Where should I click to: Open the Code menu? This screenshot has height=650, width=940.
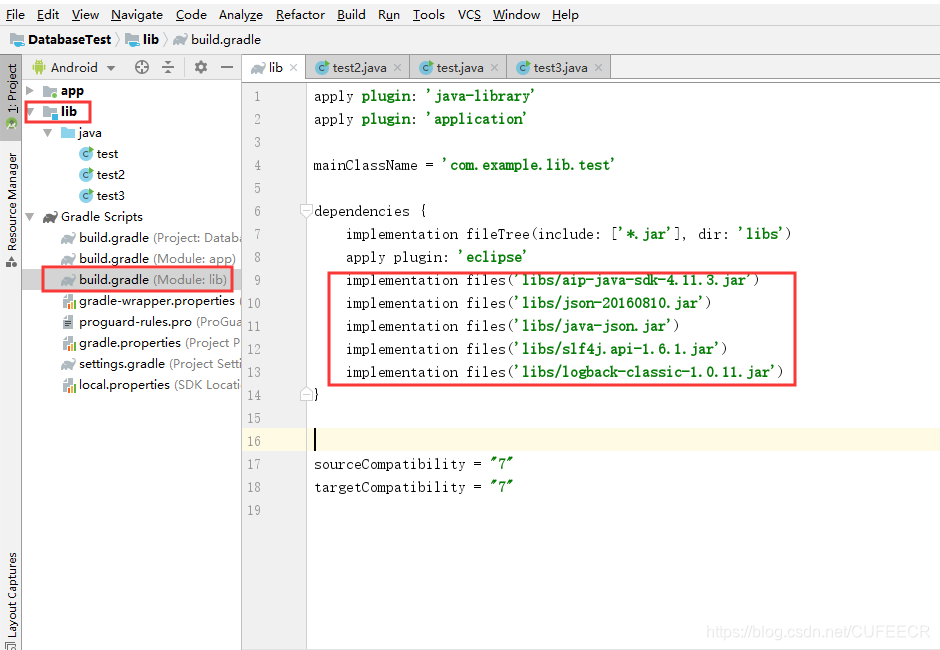coord(191,14)
